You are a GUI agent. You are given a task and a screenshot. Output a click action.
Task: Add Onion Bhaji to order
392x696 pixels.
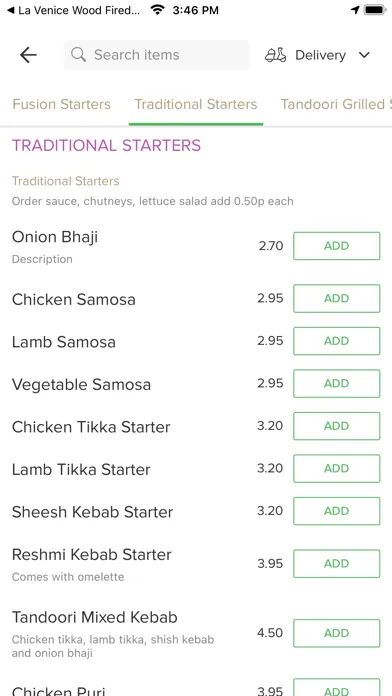(337, 246)
